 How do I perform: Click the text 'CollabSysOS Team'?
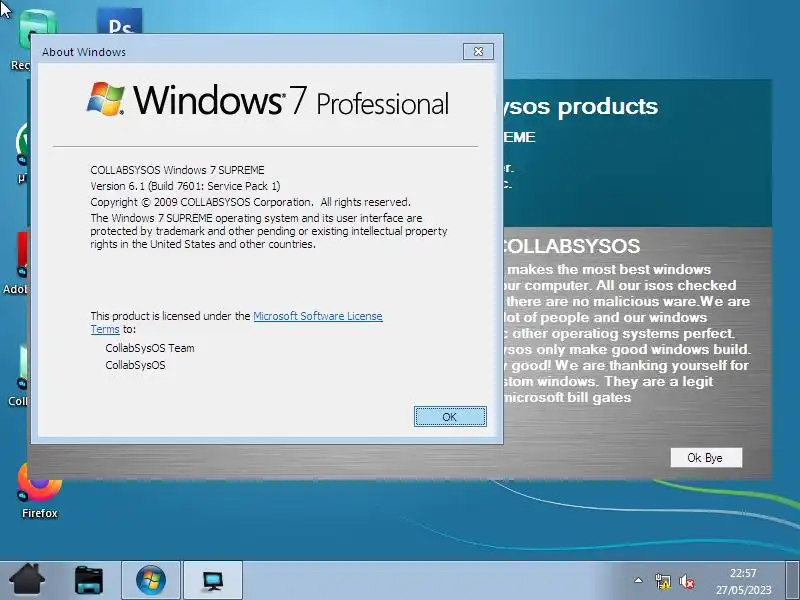149,348
